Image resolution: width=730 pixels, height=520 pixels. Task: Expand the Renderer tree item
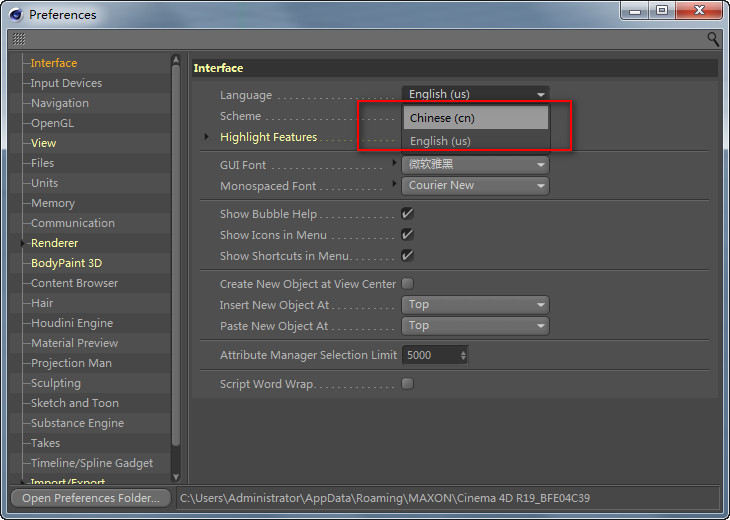(x=22, y=243)
